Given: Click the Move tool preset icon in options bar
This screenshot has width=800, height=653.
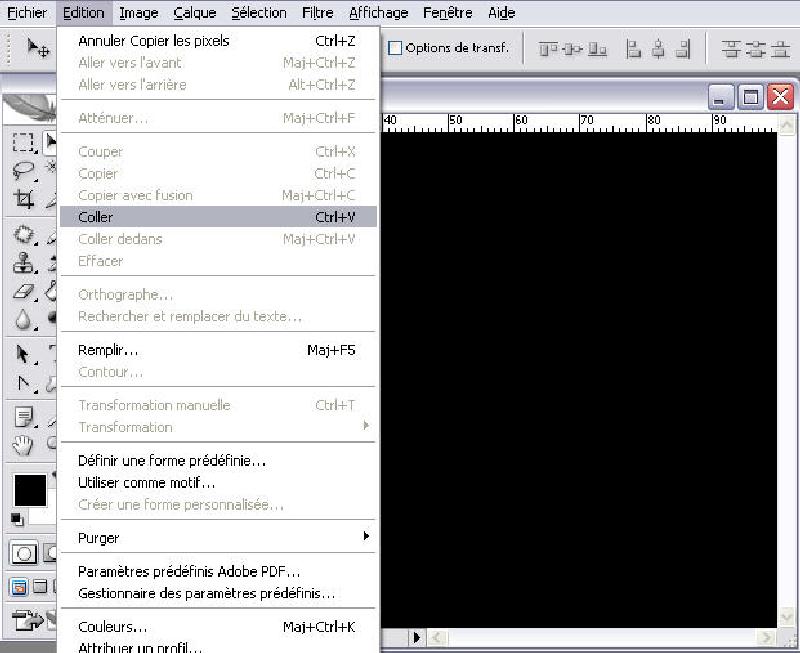Looking at the screenshot, I should coord(38,48).
